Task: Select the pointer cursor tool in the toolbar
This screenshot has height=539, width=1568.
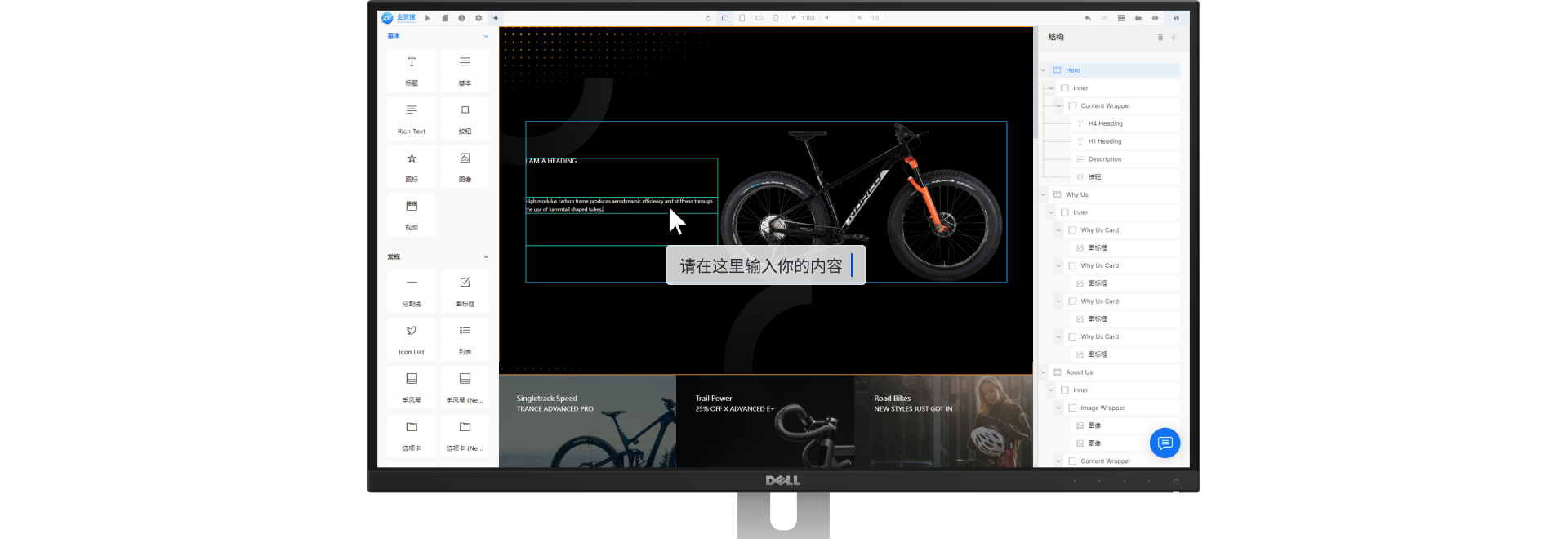Action: coord(427,17)
